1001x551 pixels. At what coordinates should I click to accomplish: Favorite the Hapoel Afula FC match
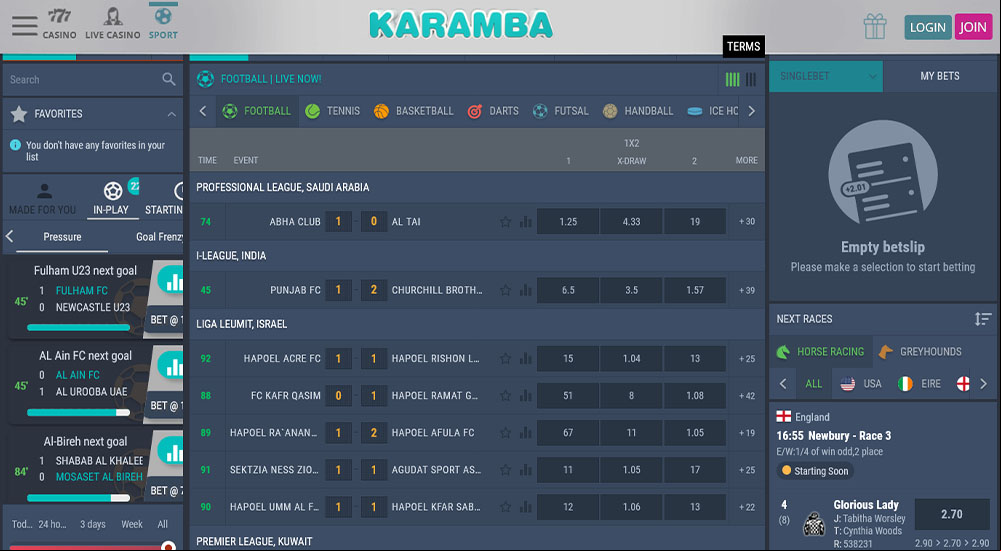point(505,432)
